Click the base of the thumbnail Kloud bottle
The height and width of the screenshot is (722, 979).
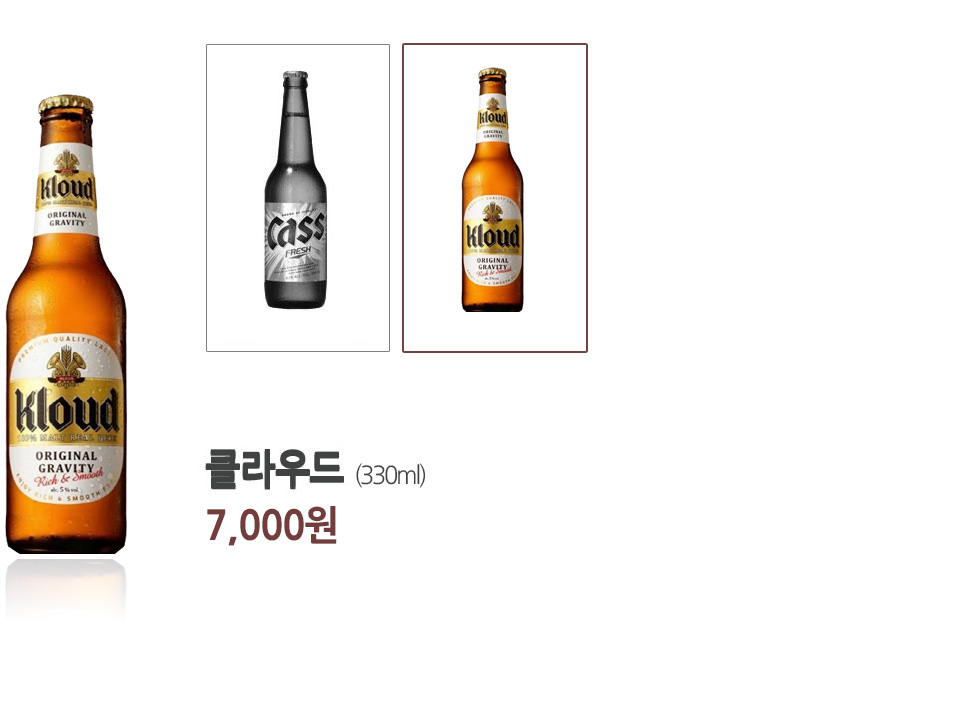[492, 305]
